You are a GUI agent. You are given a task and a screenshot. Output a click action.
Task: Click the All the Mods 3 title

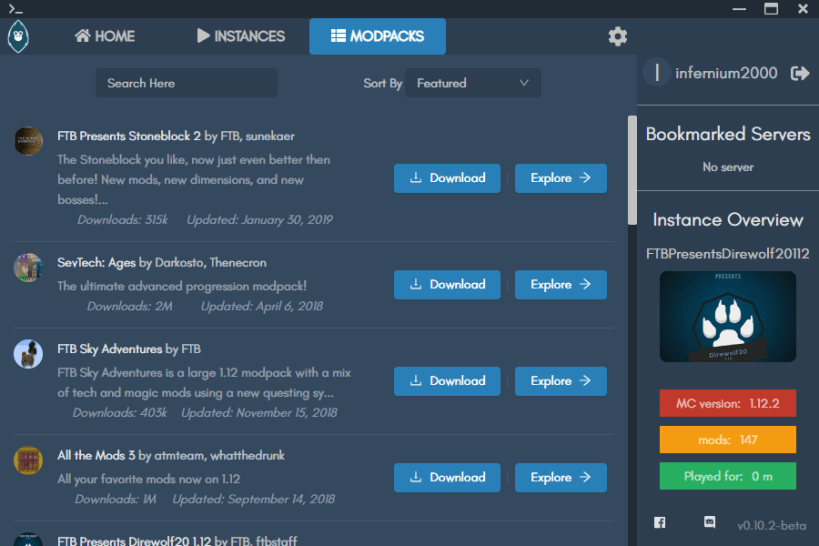tap(96, 455)
